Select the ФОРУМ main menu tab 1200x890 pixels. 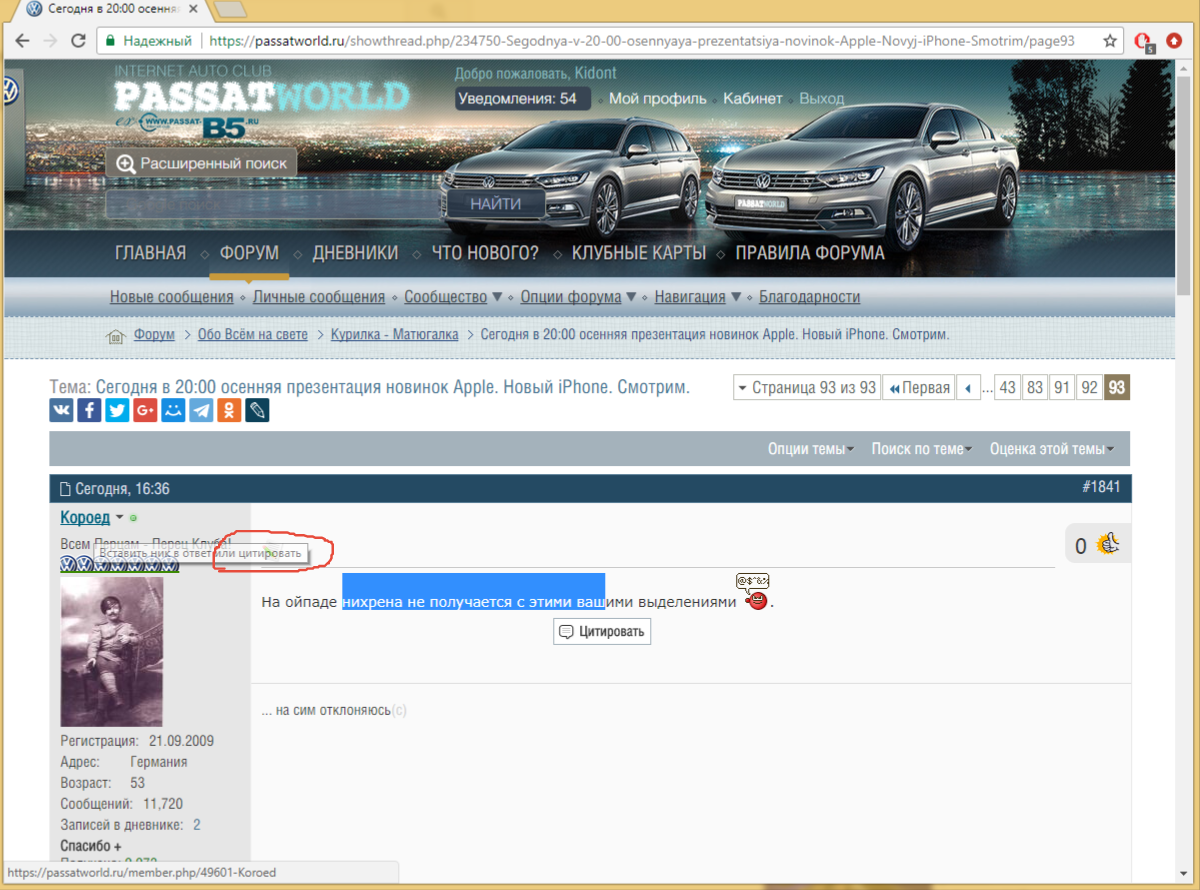(249, 253)
